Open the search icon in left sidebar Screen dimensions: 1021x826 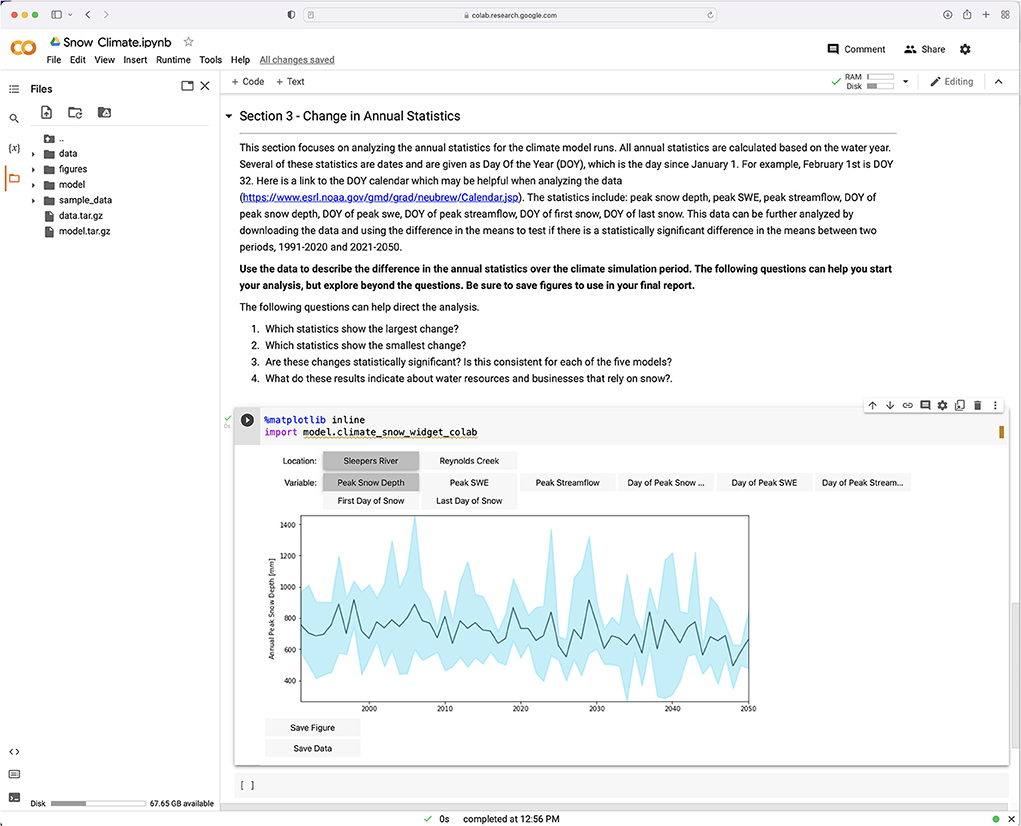[x=14, y=118]
